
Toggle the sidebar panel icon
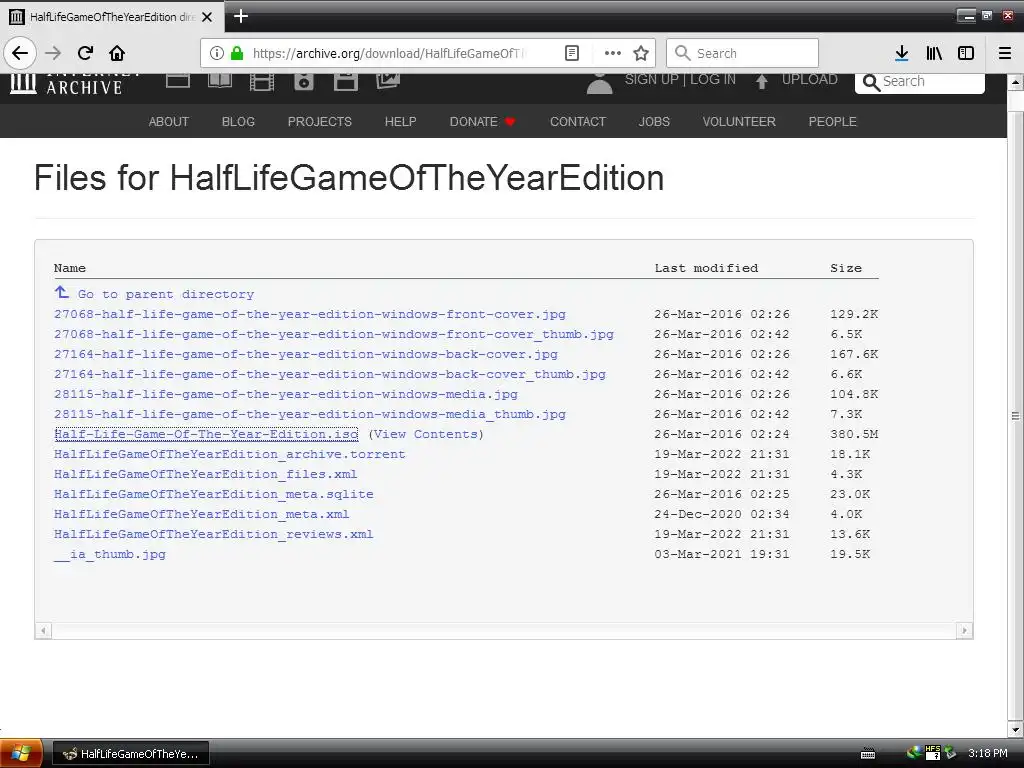point(966,53)
